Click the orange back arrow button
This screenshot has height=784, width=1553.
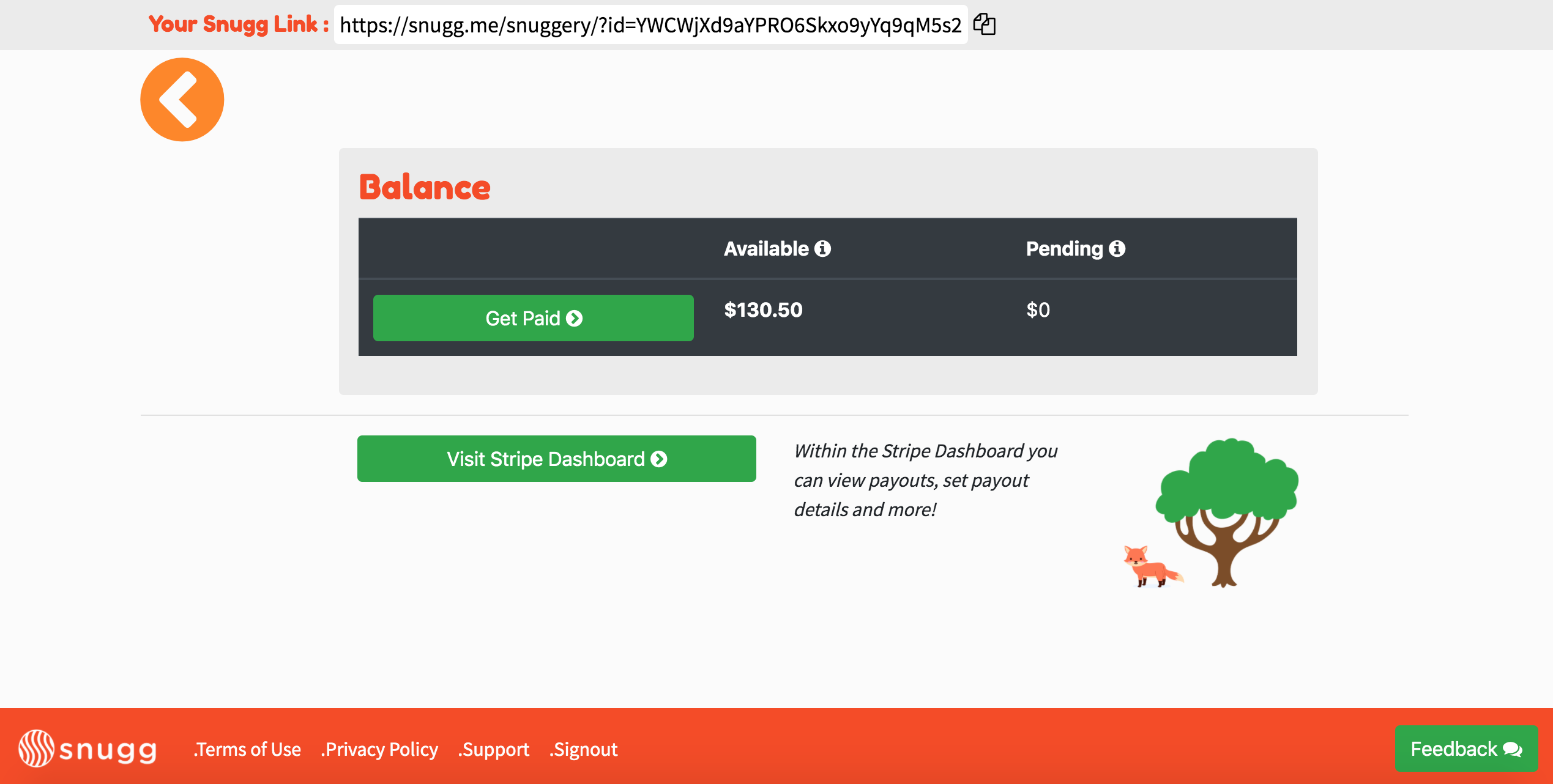tap(182, 100)
